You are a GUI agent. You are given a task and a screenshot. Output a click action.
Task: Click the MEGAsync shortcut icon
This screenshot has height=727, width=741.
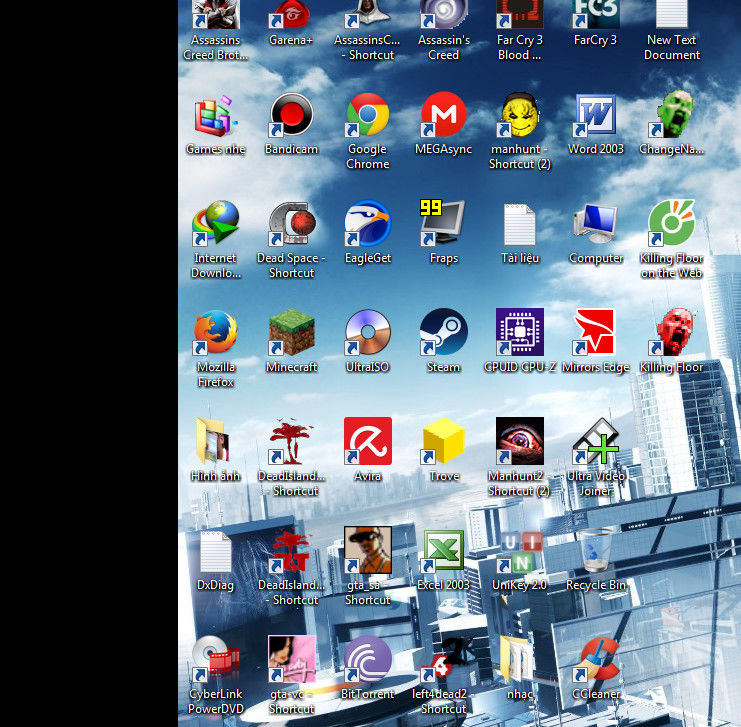[443, 116]
